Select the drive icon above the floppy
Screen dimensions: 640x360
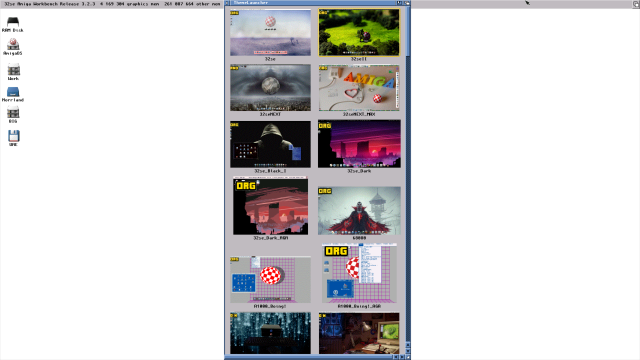[13, 114]
